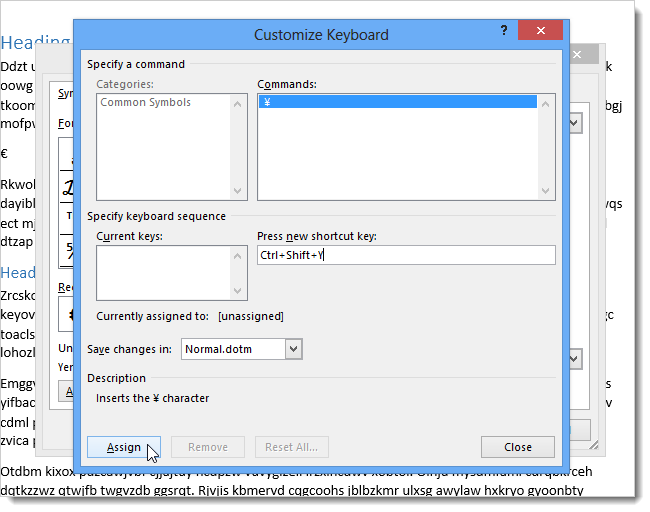
Task: Focus the Press new shortcut key field
Action: [x=406, y=255]
